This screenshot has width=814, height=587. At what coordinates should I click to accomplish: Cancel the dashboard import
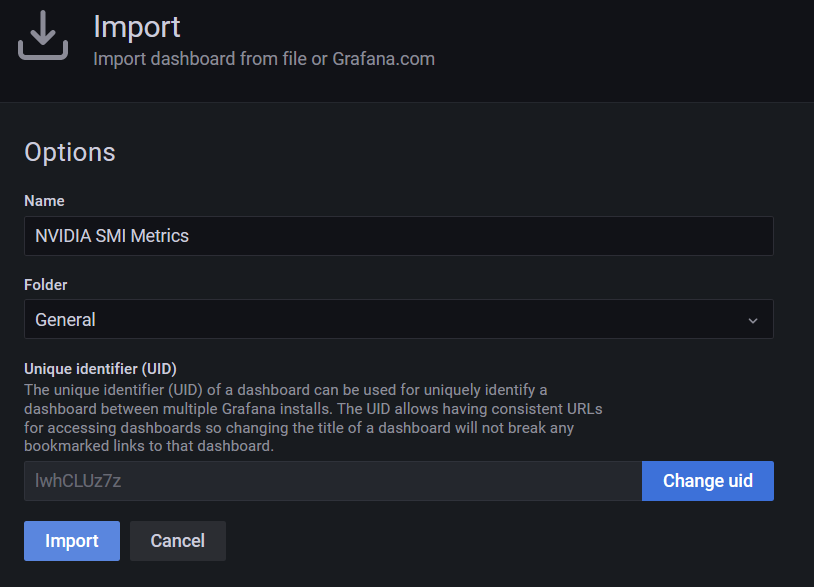tap(178, 541)
